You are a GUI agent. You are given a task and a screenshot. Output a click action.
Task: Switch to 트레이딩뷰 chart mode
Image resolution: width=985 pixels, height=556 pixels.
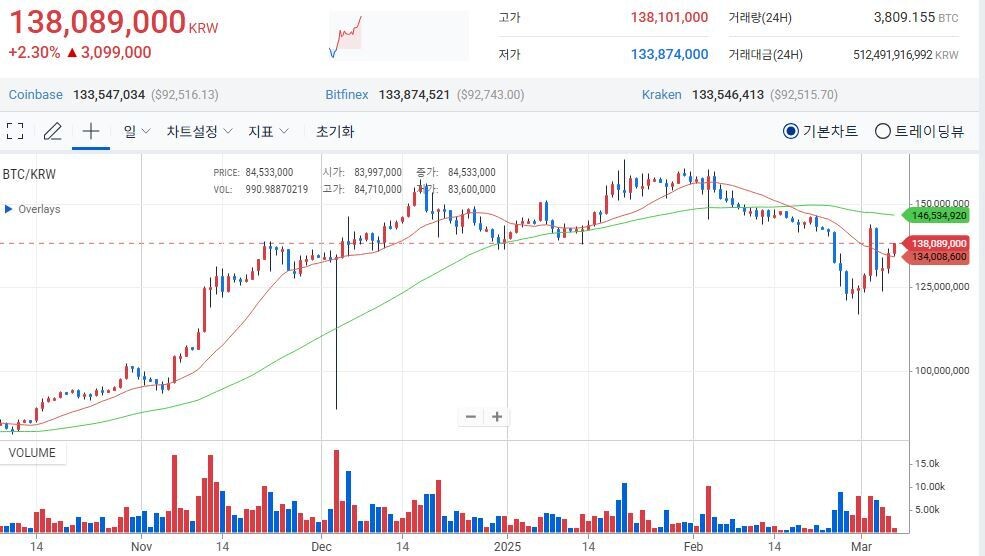pyautogui.click(x=882, y=131)
